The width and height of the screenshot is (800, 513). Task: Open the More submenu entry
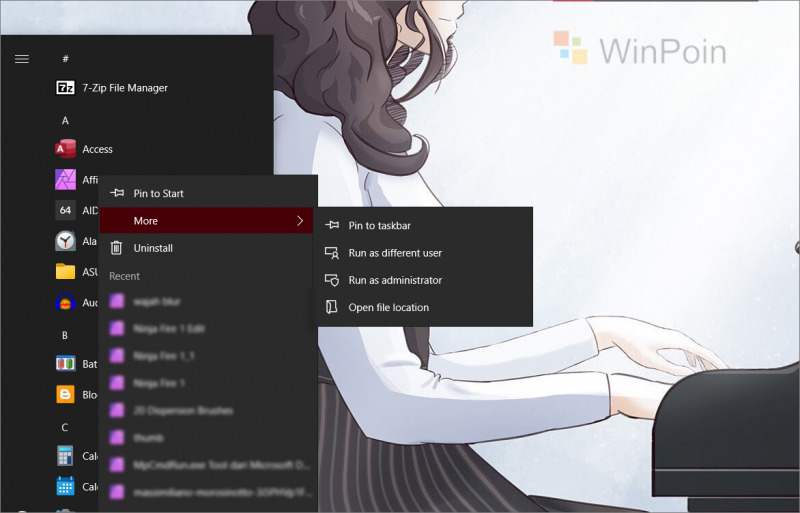point(206,221)
